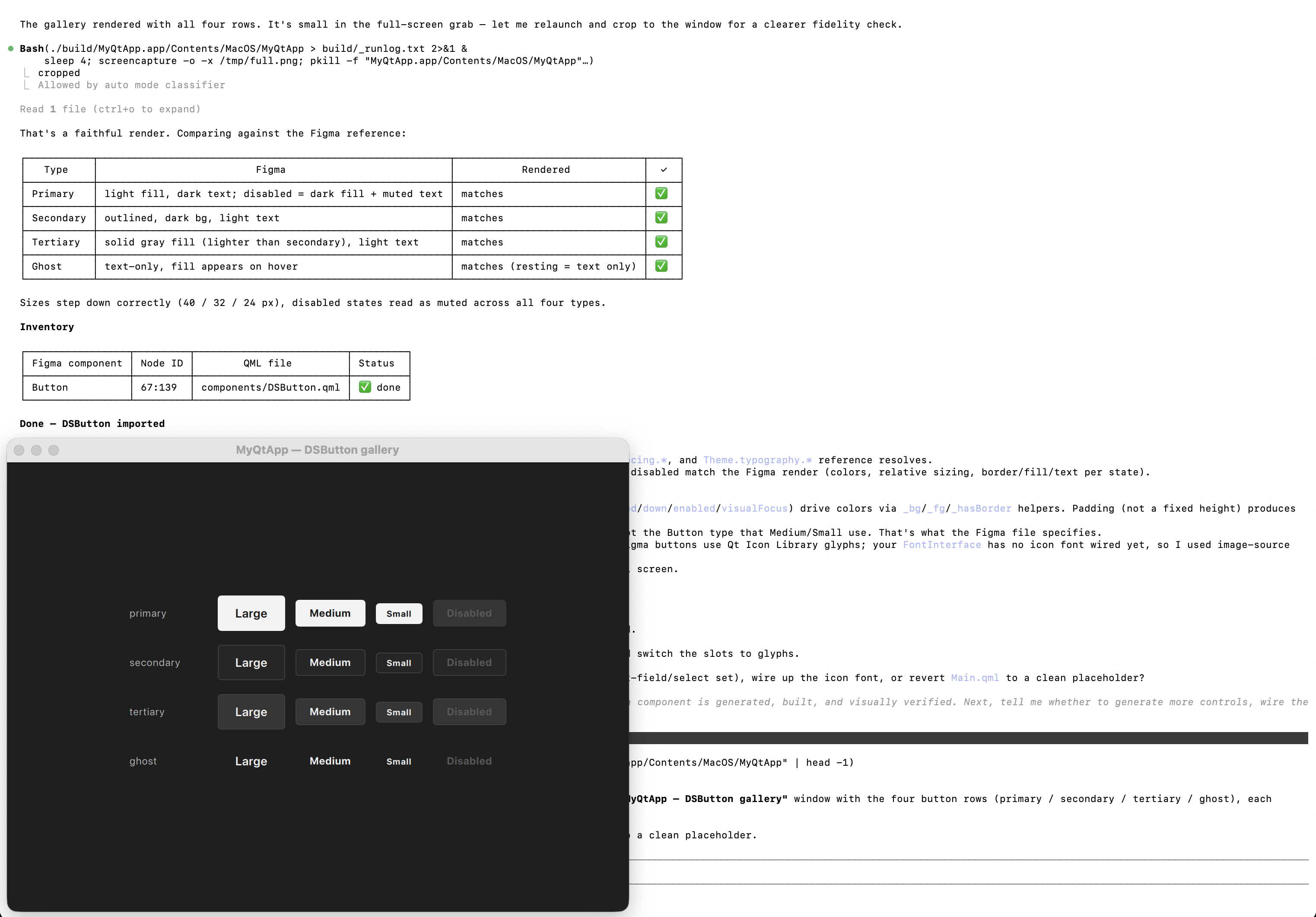Click the tertiary Disabled button
The width and height of the screenshot is (1316, 917).
coord(470,712)
